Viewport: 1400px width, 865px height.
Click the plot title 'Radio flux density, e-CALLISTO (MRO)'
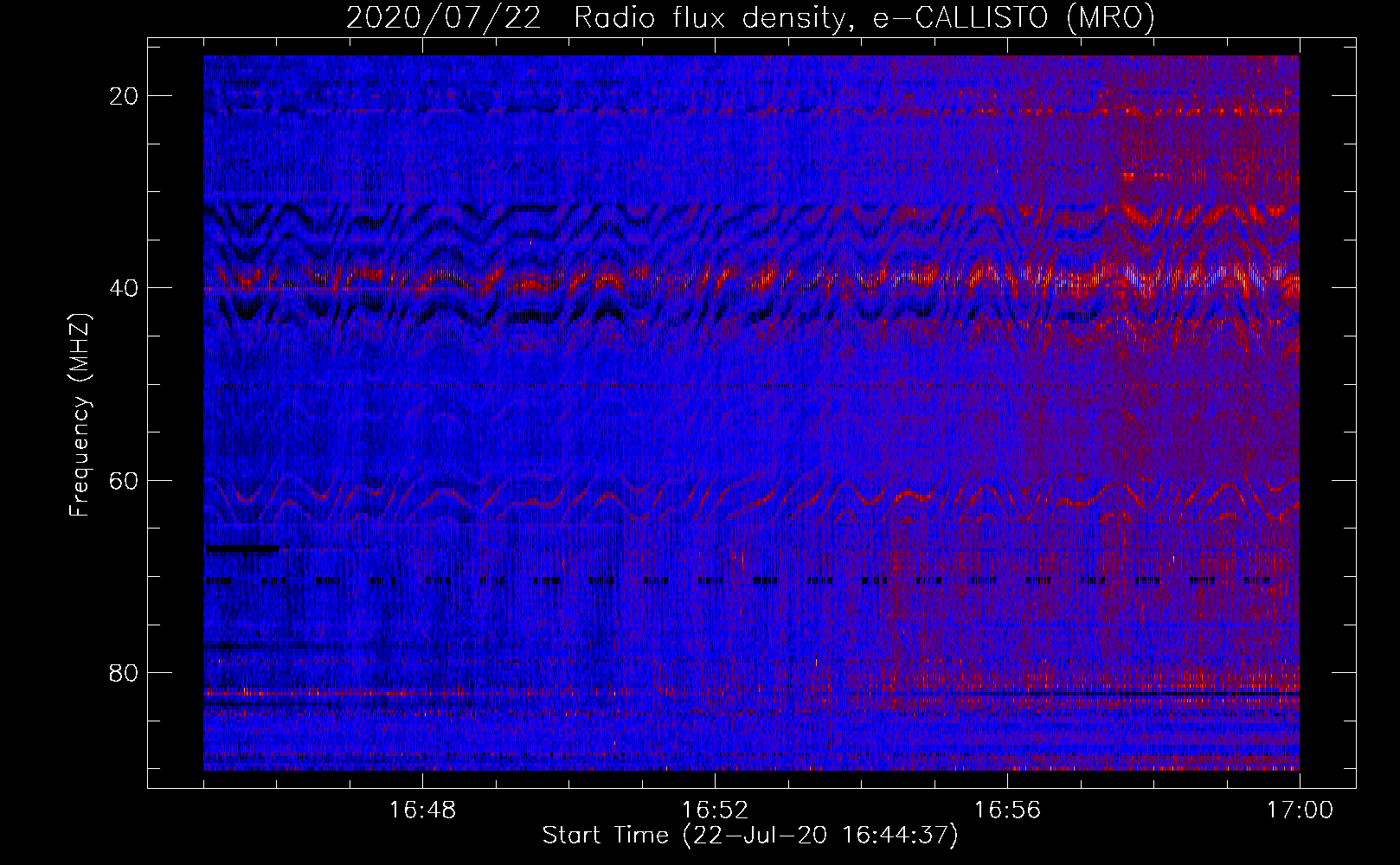point(864,18)
